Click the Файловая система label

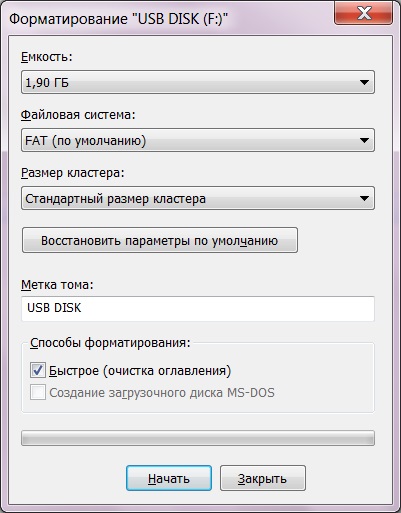pyautogui.click(x=78, y=115)
